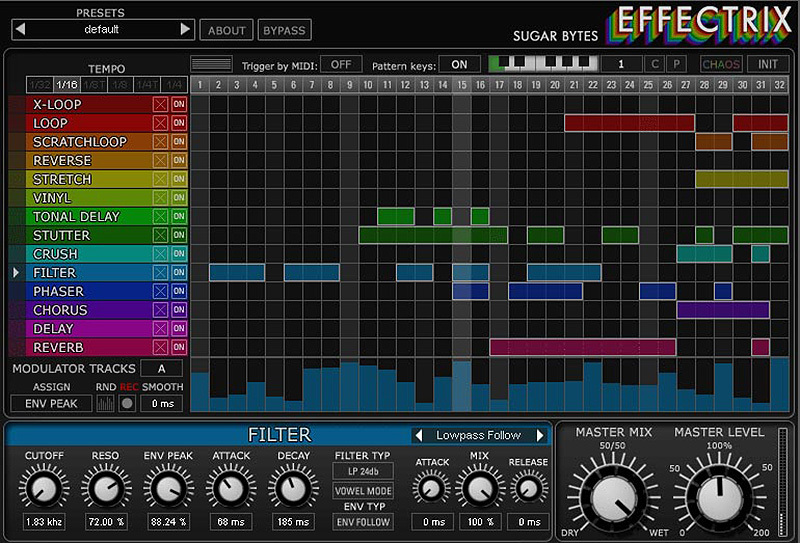Toggle Trigger by MIDI switch
This screenshot has width=800, height=543.
340,64
